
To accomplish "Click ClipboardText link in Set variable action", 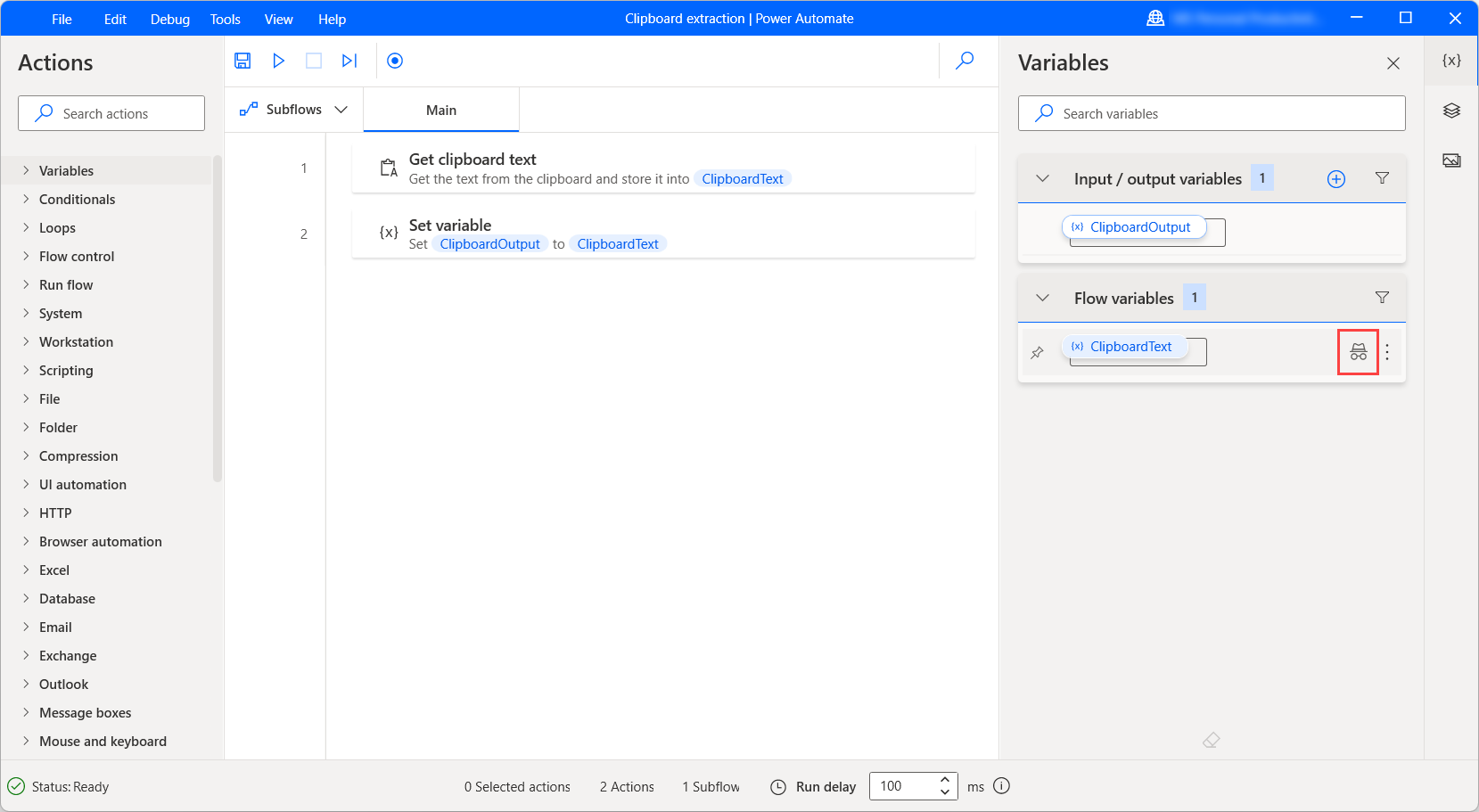I will click(618, 244).
